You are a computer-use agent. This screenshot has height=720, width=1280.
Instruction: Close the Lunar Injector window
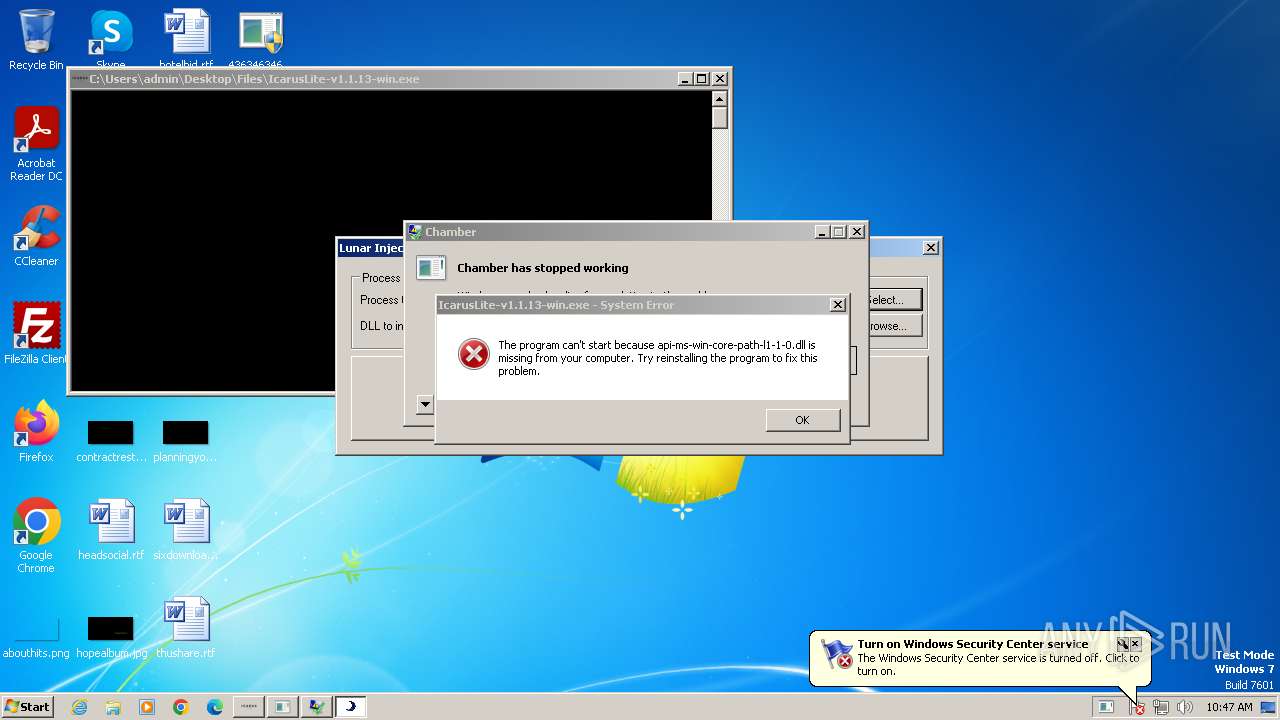point(930,248)
